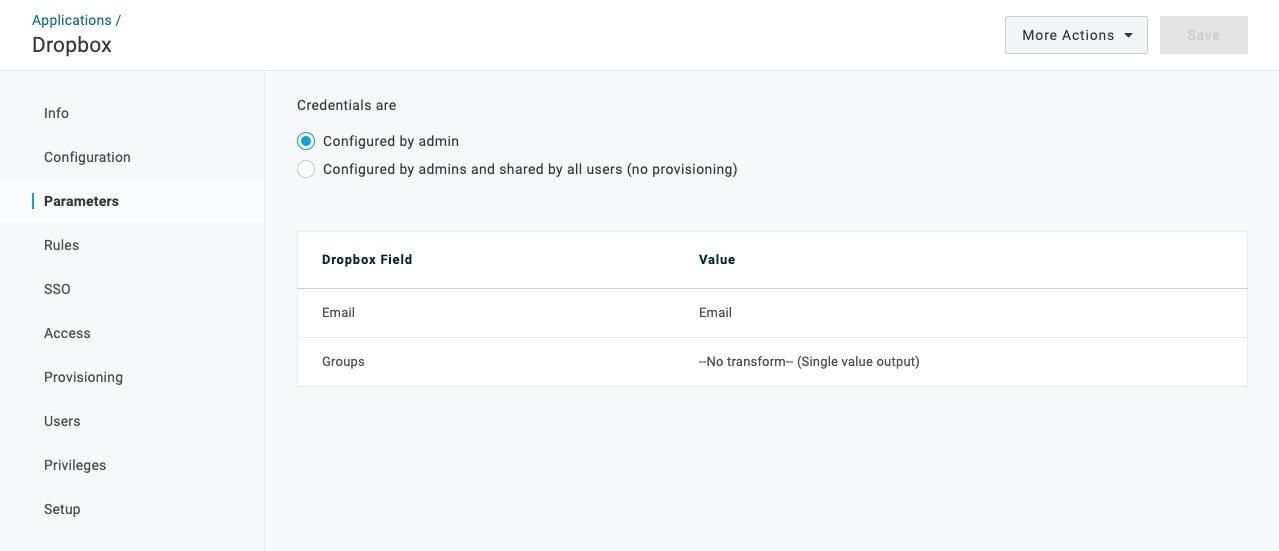Open the More Actions dropdown
The height and width of the screenshot is (551, 1279).
click(x=1076, y=35)
